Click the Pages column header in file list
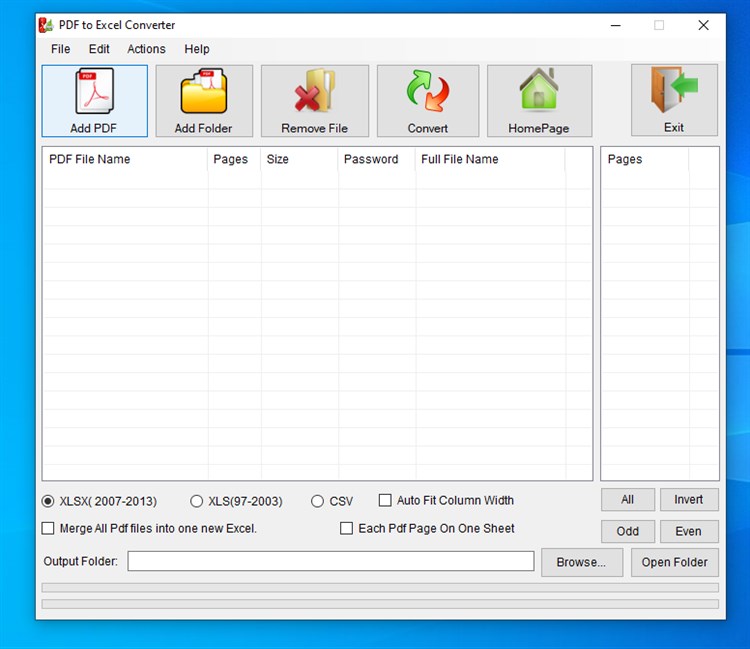 234,159
